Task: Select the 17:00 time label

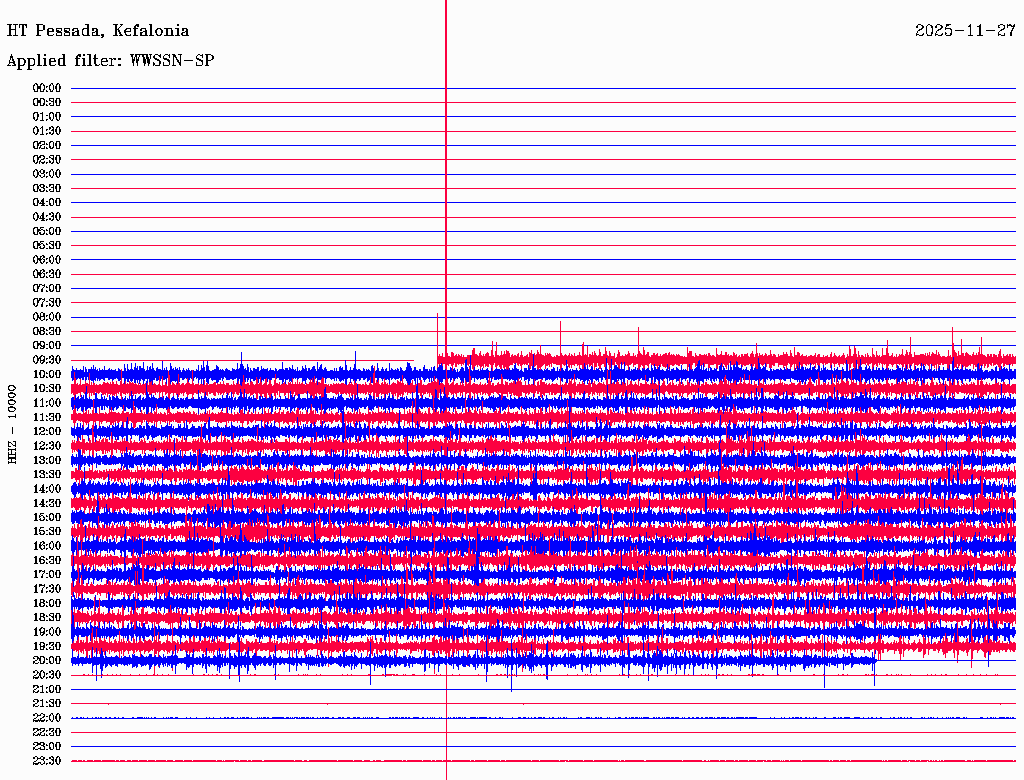Action: coord(47,575)
